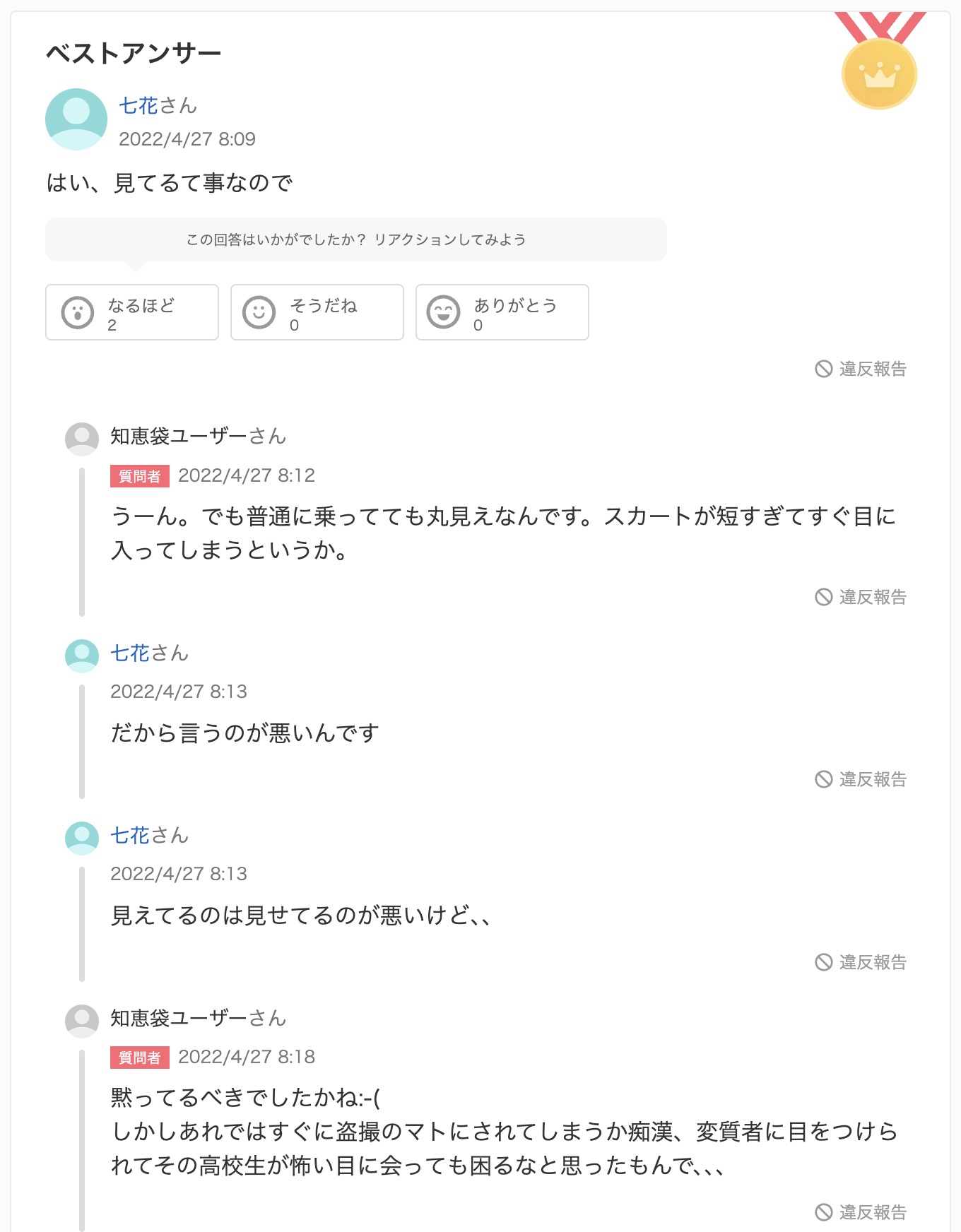Viewport: 961px width, 1232px height.
Task: Click gray avatar of the 8:12 asker
Action: click(82, 439)
